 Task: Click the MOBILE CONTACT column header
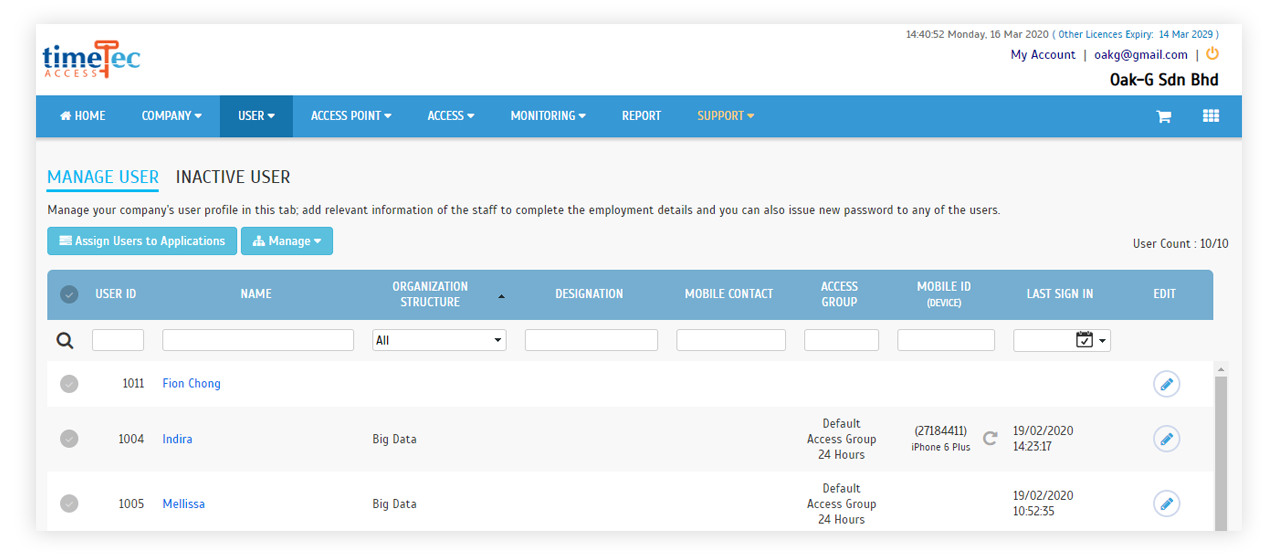coord(729,294)
